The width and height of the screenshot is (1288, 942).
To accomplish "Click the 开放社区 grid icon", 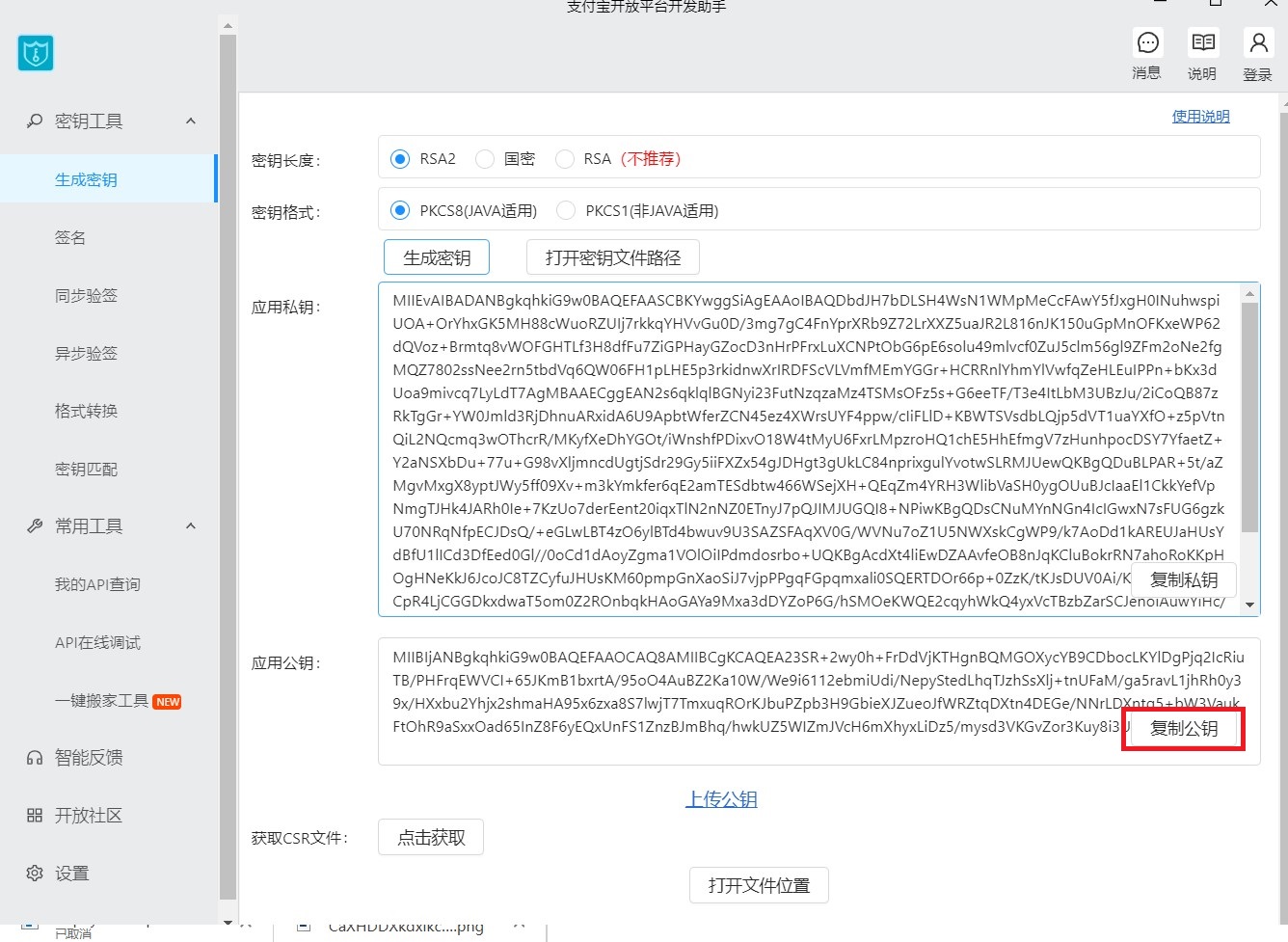I will coord(35,816).
